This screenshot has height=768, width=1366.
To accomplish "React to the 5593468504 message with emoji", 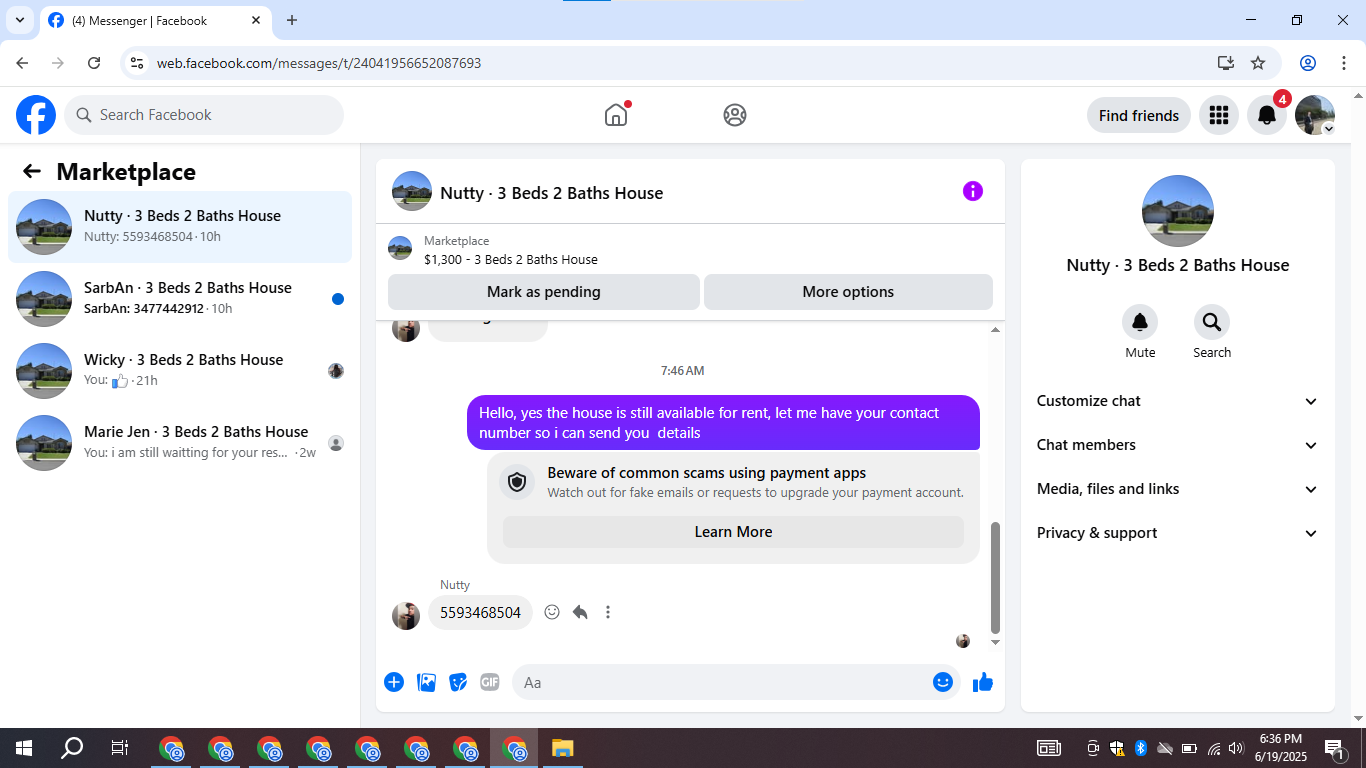I will pyautogui.click(x=552, y=612).
